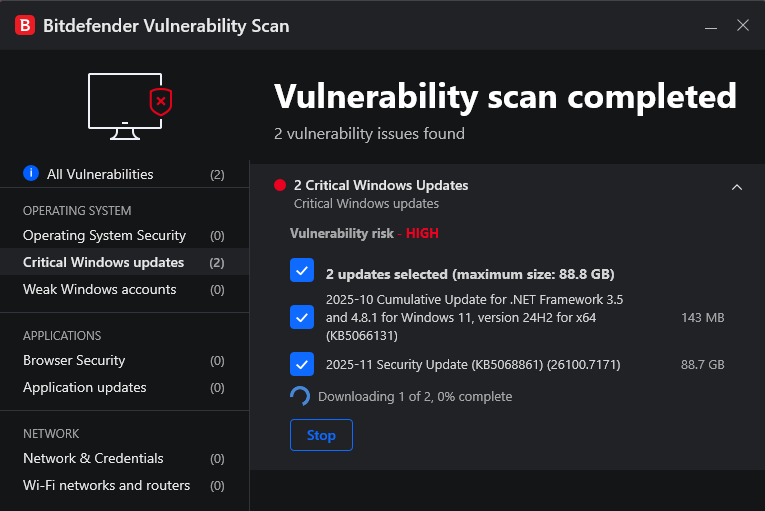This screenshot has height=511, width=765.
Task: Click the 'Vulnerability risk - HIGH' label
Action: (364, 233)
